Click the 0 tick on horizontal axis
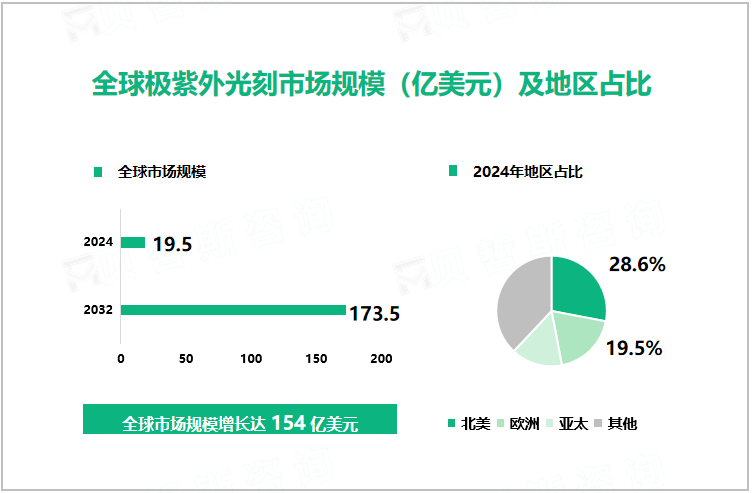 (121, 359)
